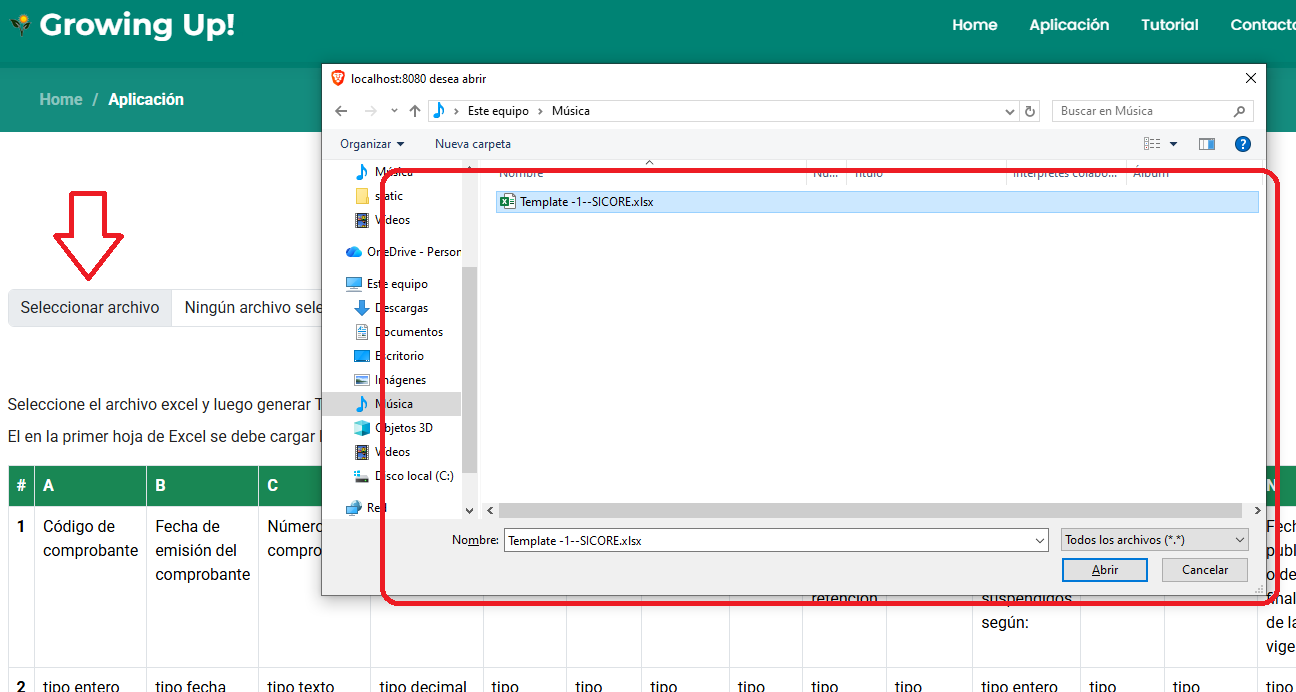
Task: Open Tutorial in the site navbar
Action: coord(1170,25)
